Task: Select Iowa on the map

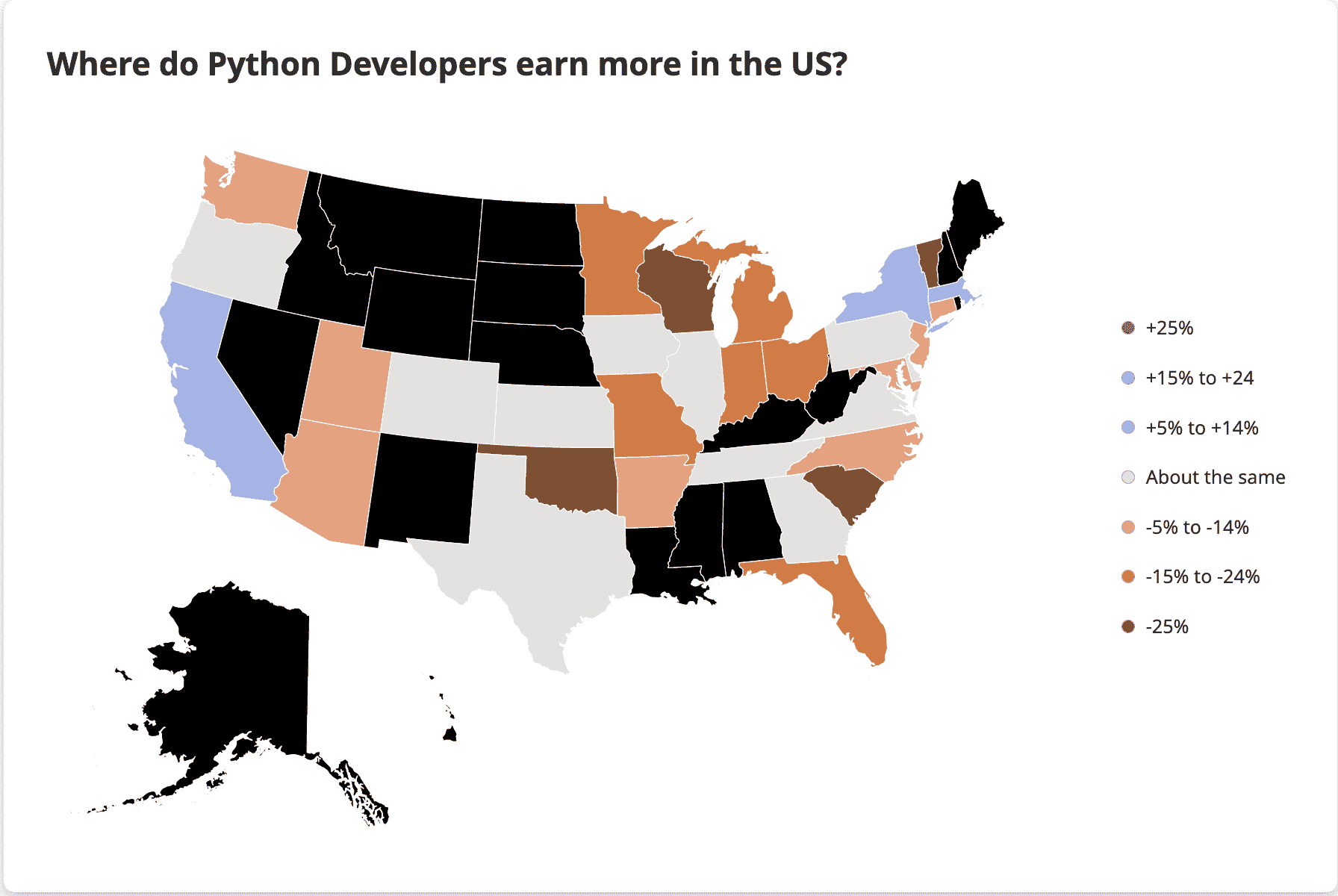Action: click(629, 343)
